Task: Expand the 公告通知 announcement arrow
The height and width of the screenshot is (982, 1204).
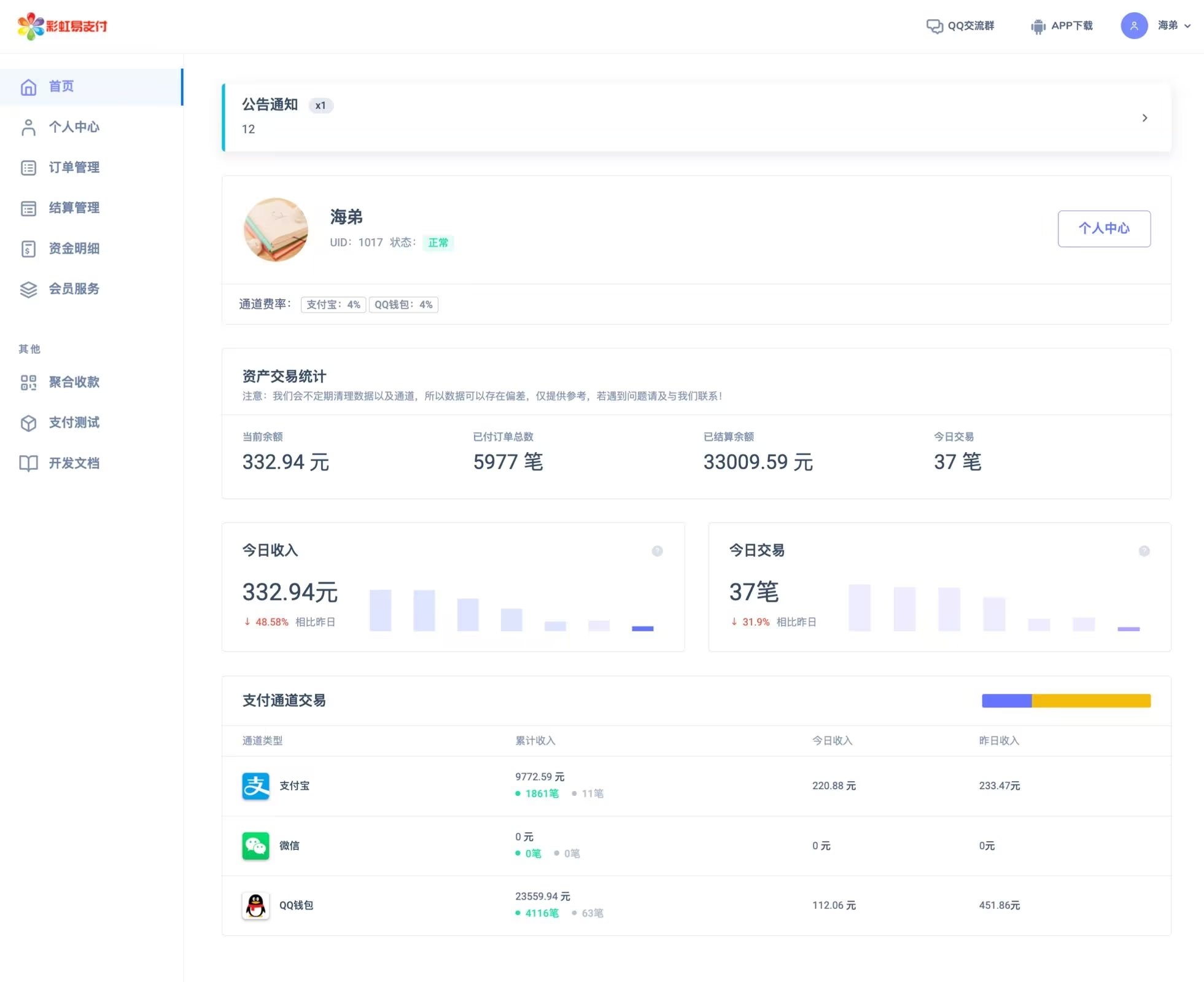Action: (1144, 118)
